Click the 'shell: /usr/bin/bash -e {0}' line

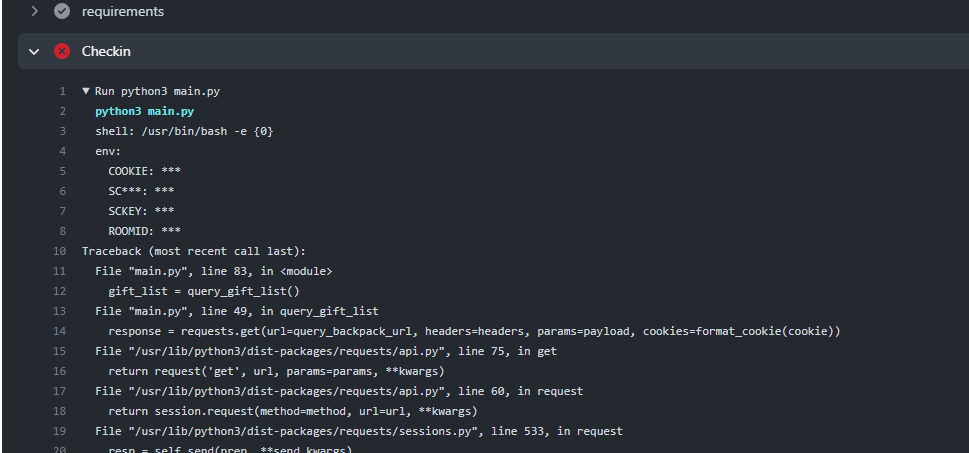[184, 132]
